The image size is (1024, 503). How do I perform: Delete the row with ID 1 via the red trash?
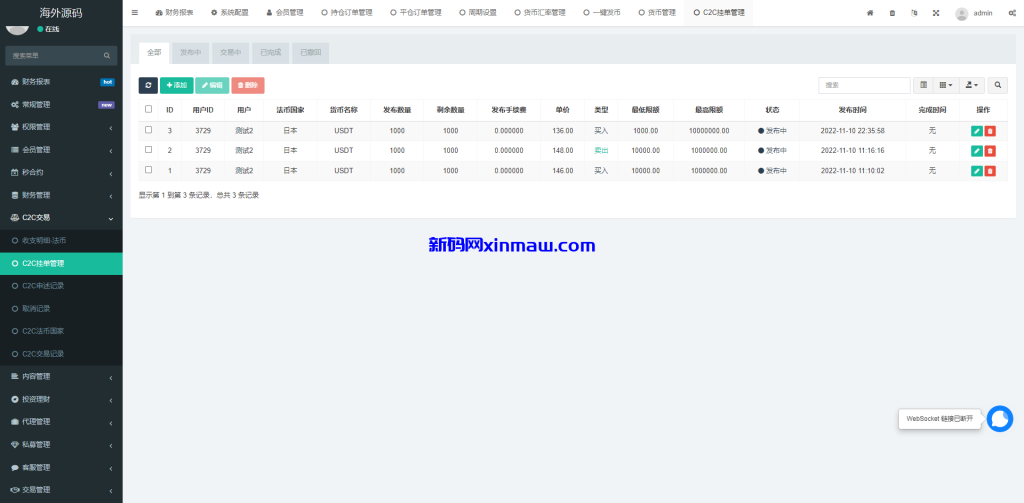point(990,171)
